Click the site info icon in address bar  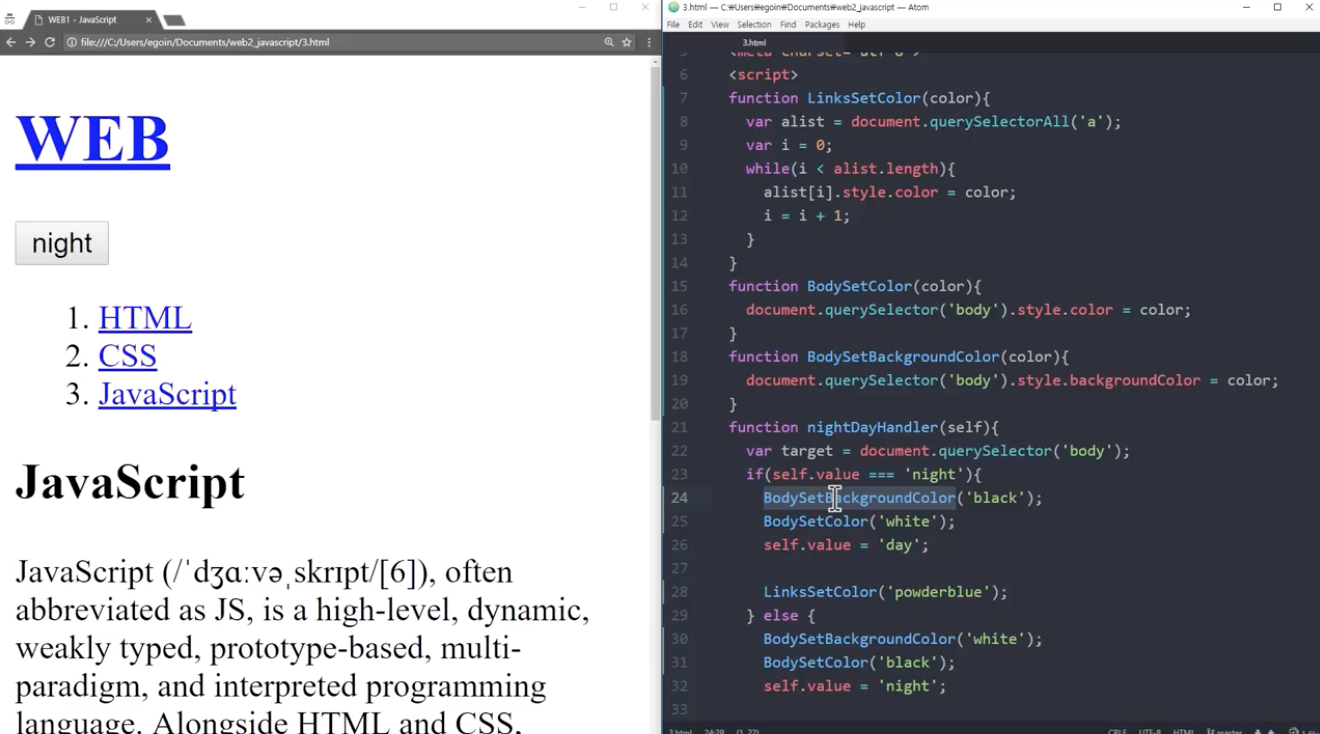pos(72,42)
